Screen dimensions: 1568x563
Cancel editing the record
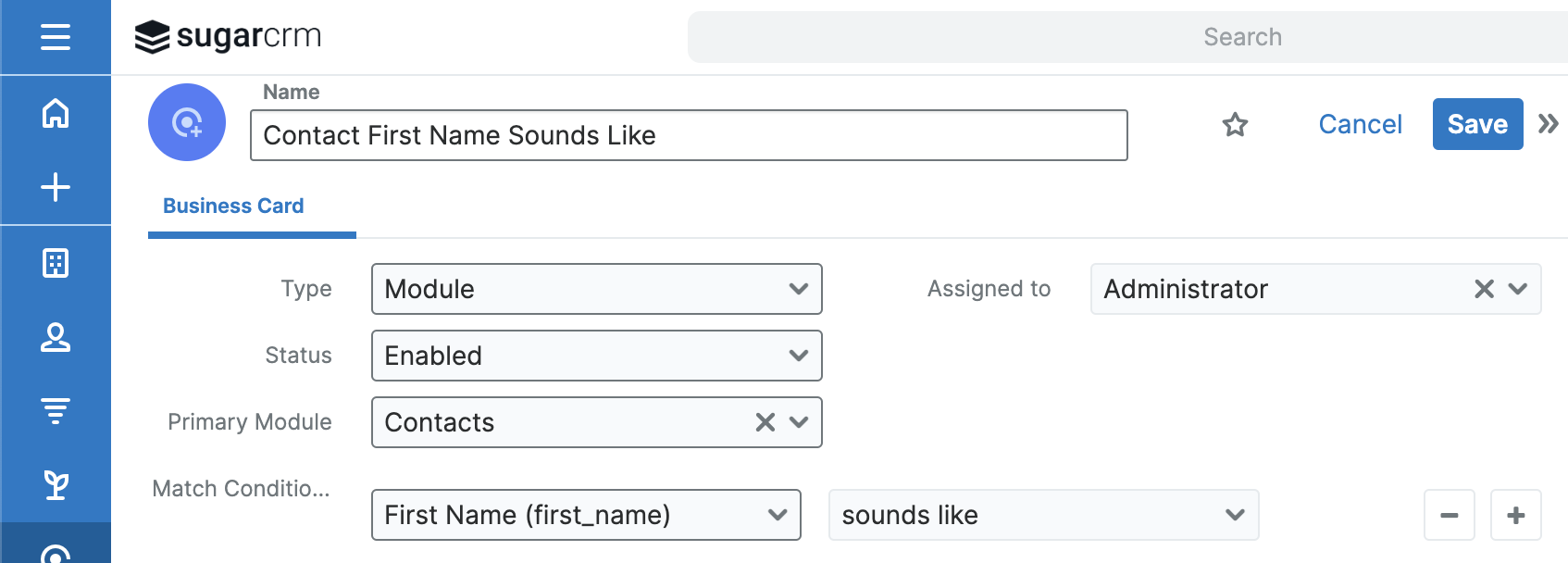tap(1360, 124)
